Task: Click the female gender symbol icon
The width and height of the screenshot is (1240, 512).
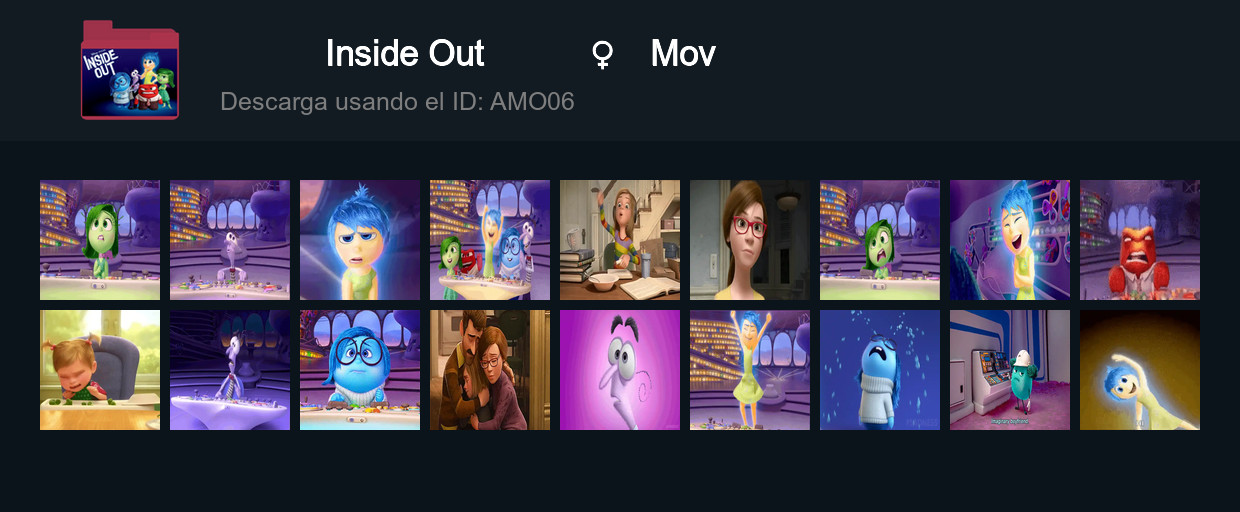Action: [602, 54]
